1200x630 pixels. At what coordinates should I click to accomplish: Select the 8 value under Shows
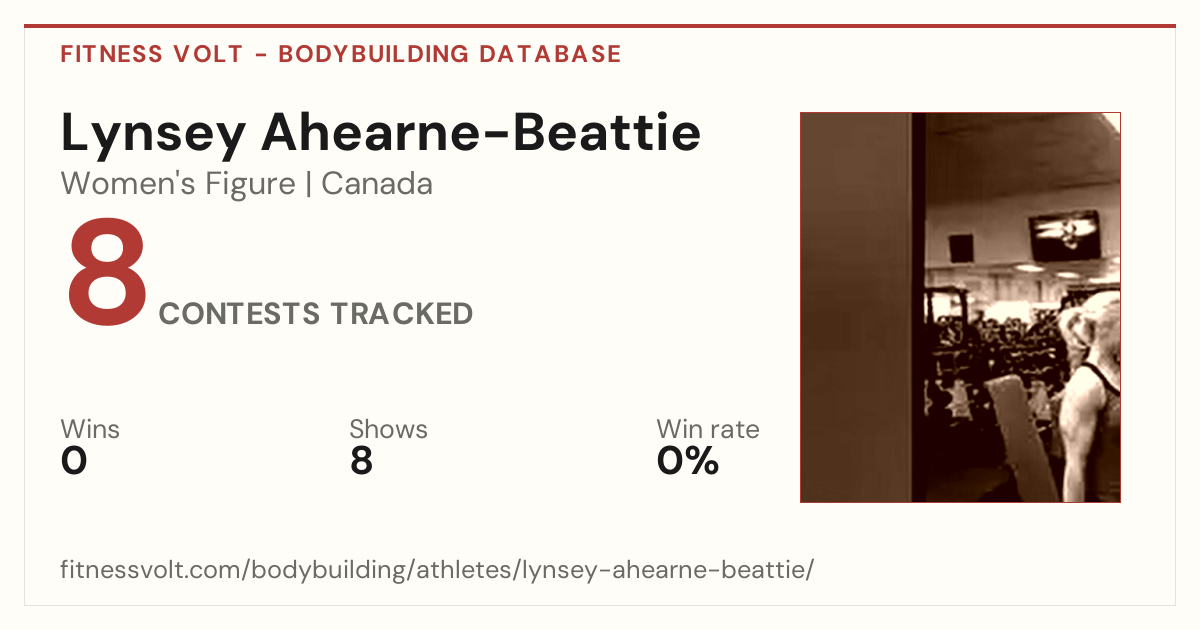click(361, 461)
